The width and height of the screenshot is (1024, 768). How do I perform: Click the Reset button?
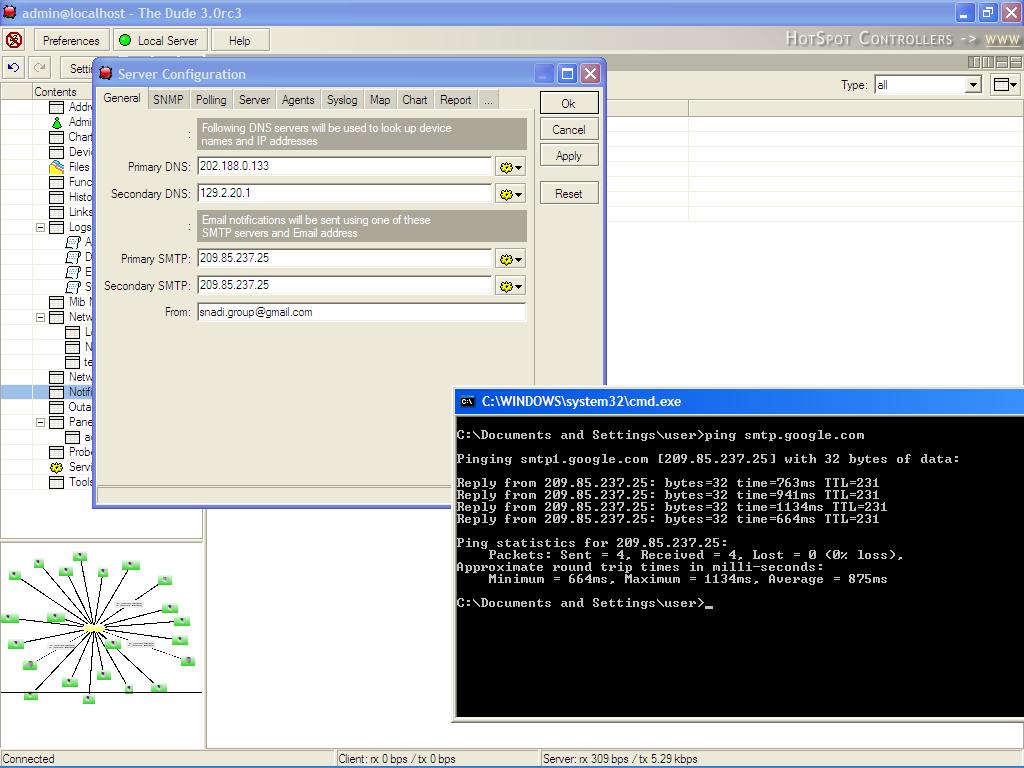click(569, 193)
